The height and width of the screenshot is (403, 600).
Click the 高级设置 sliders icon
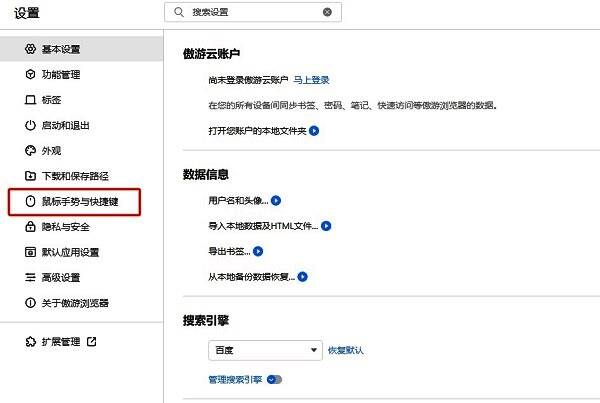pos(30,277)
